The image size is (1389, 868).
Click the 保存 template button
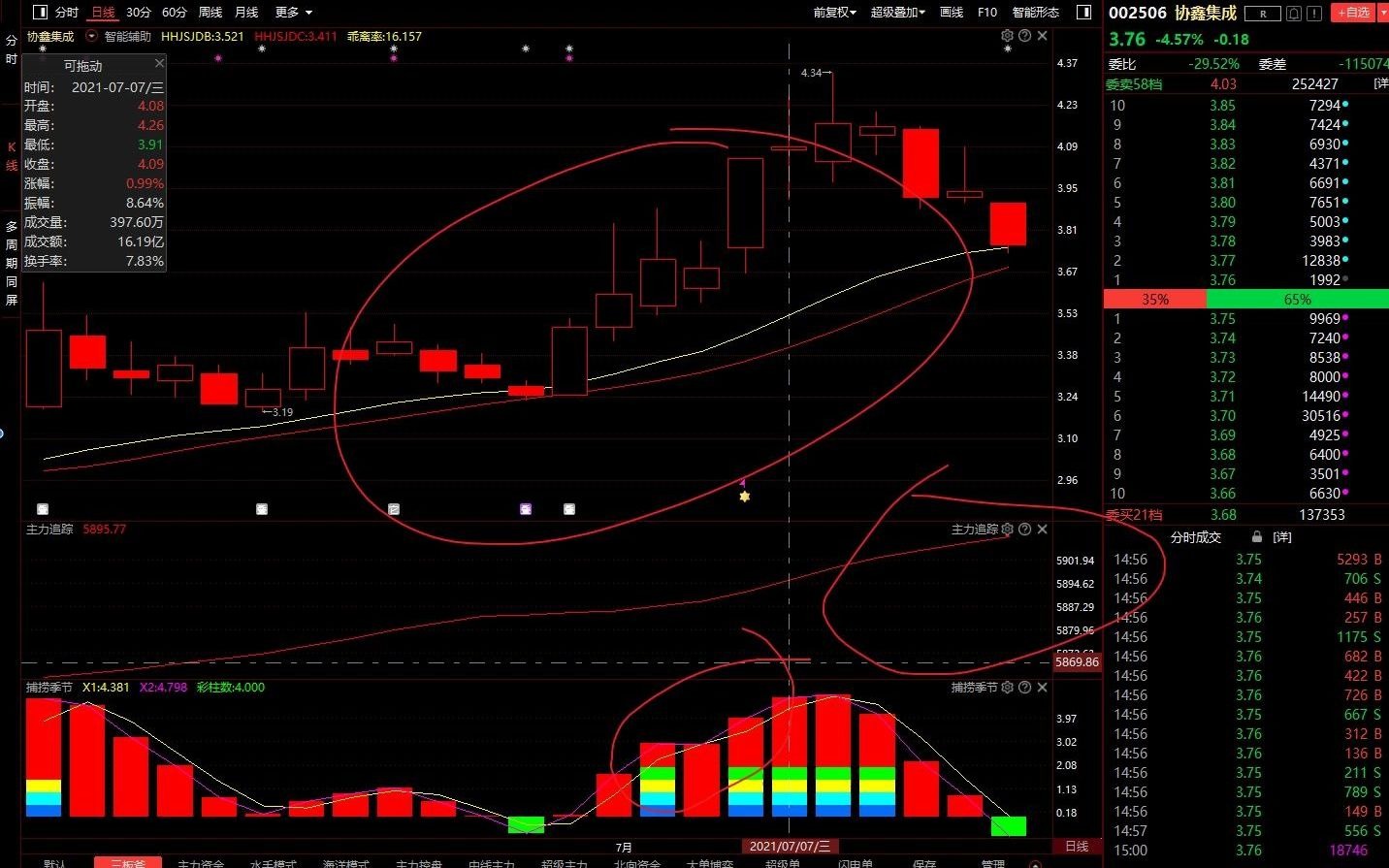click(924, 862)
